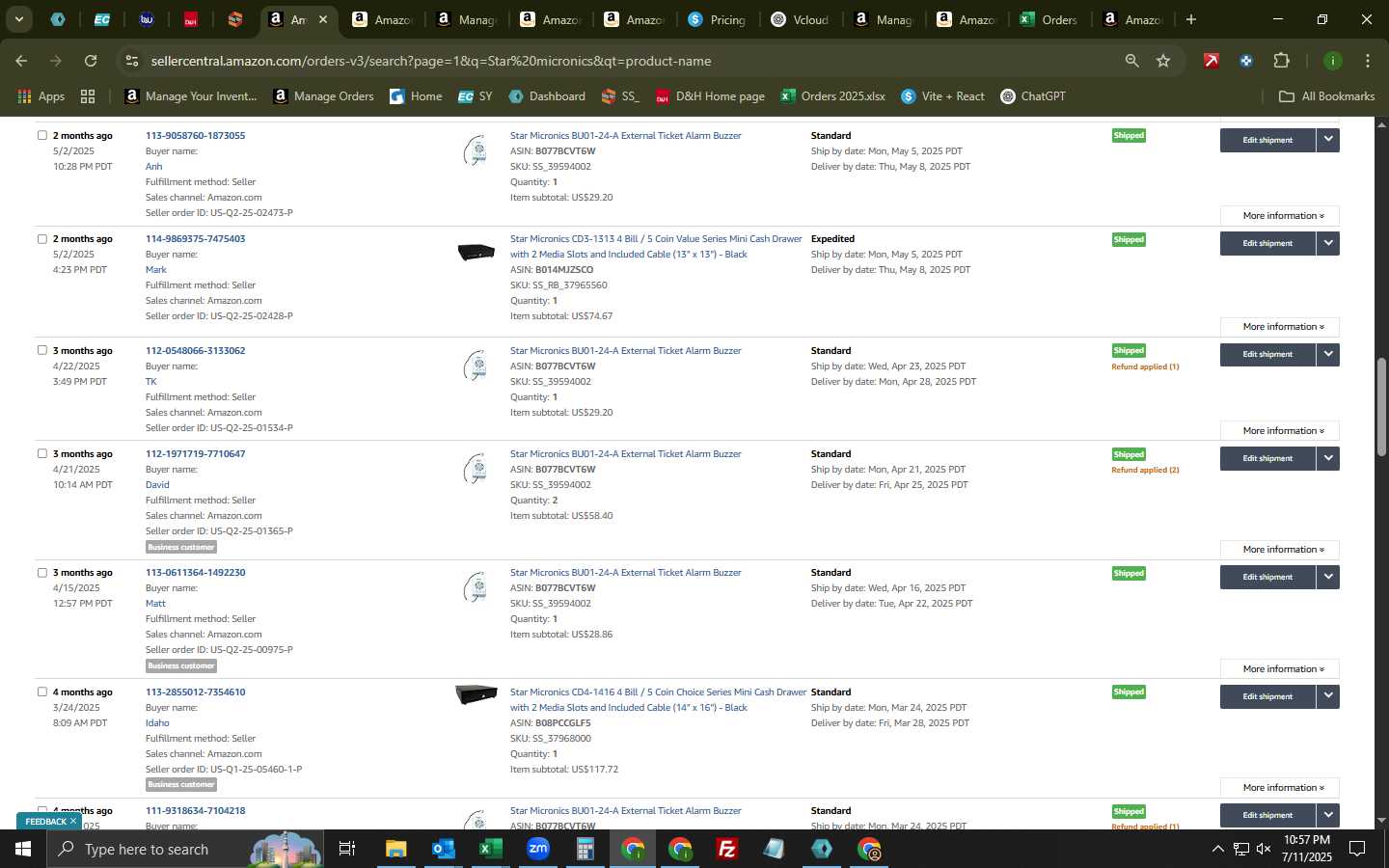Open Chrome extensions puzzle icon
The width and height of the screenshot is (1389, 868).
(1281, 61)
